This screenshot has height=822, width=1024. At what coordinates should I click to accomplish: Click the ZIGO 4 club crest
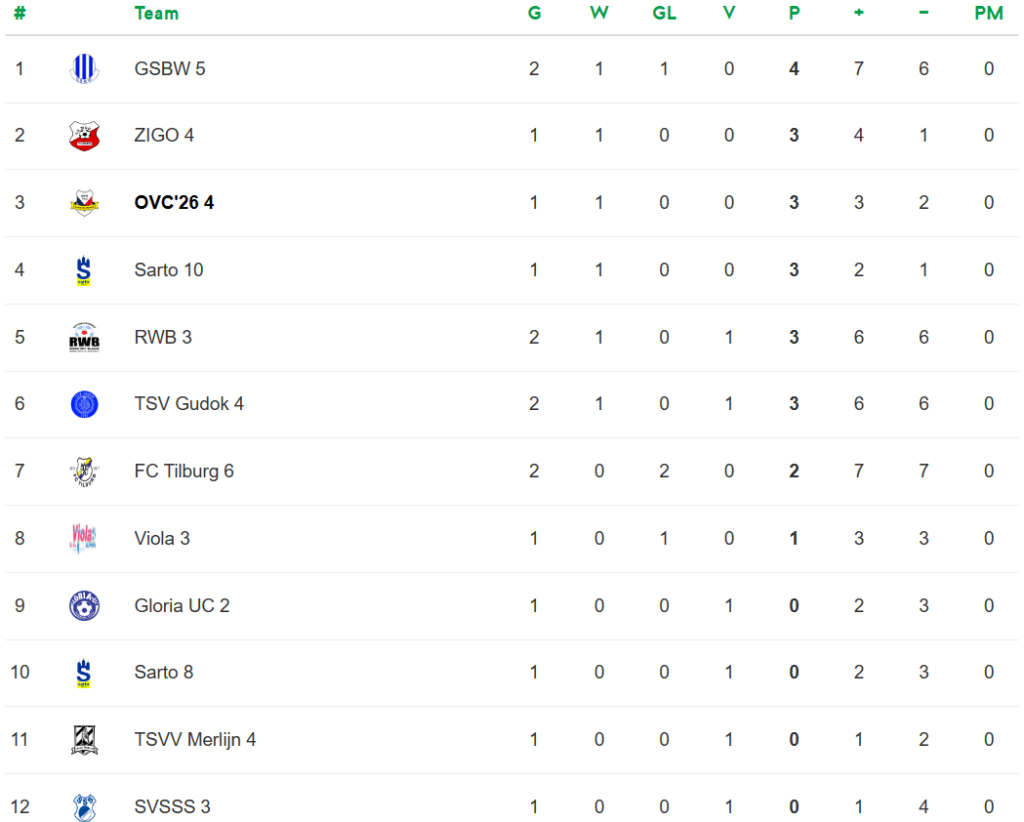click(x=84, y=135)
